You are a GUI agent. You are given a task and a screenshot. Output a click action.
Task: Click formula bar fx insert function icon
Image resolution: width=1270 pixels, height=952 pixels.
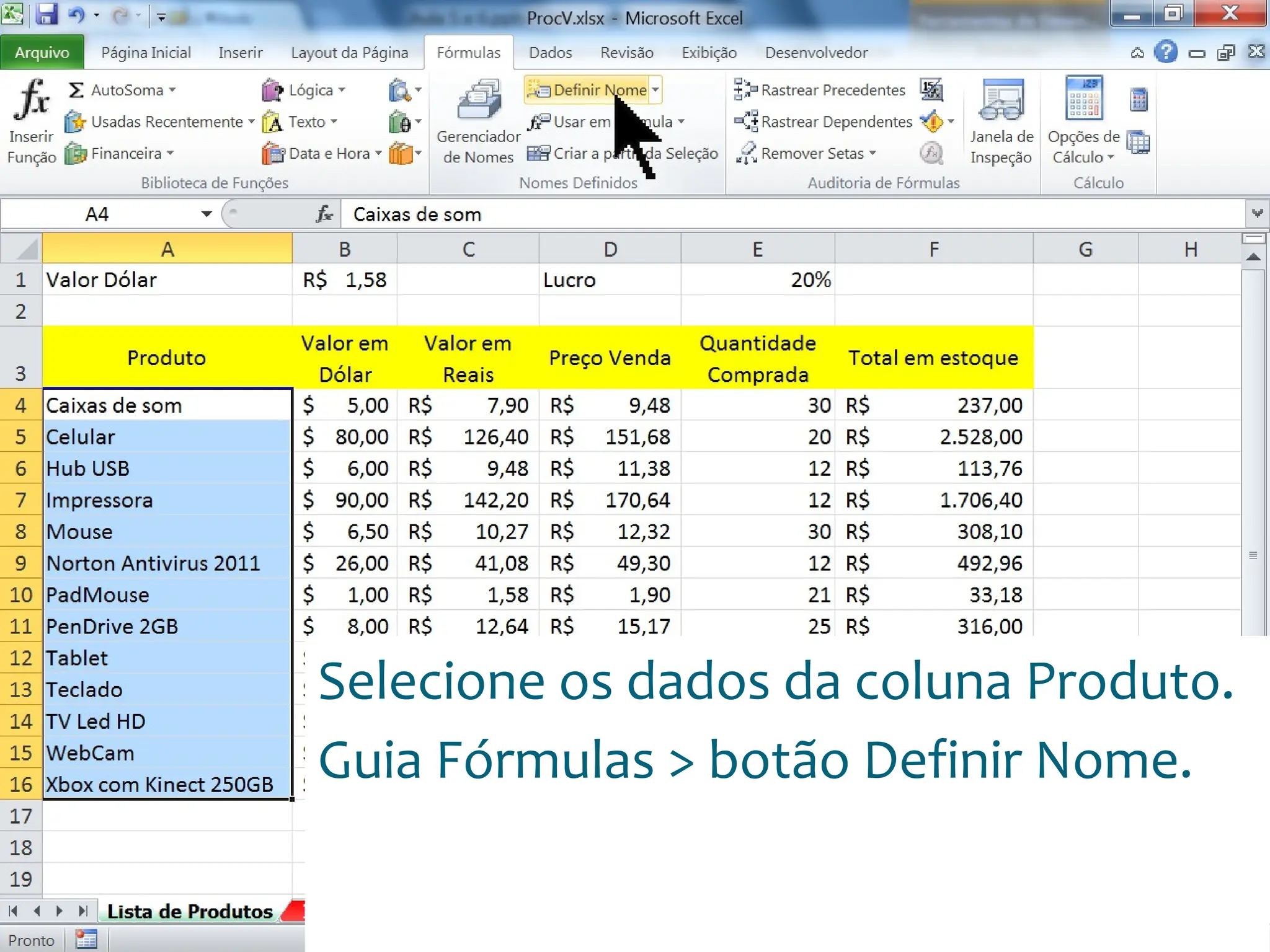(x=324, y=214)
